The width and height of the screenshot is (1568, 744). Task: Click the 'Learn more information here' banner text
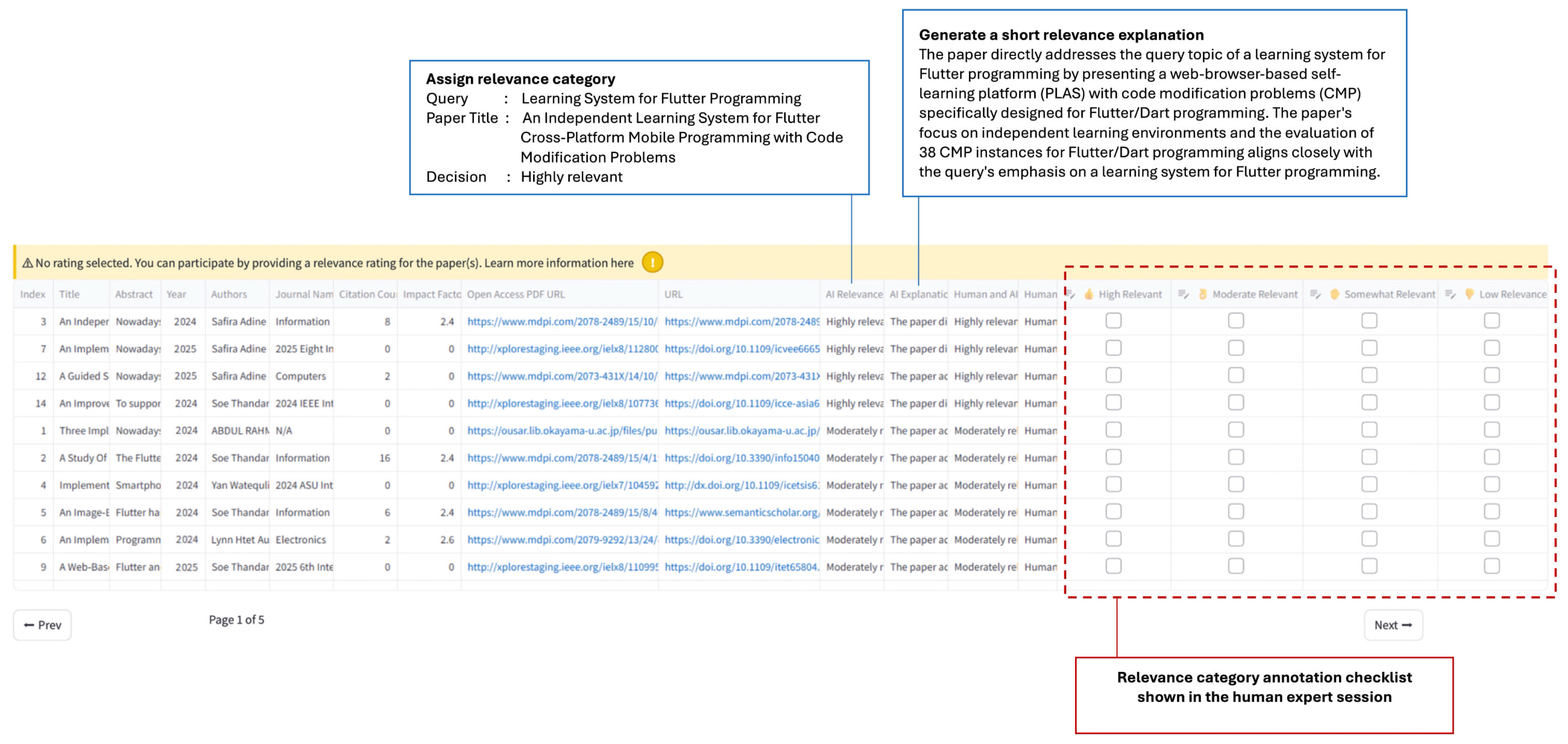coord(559,263)
